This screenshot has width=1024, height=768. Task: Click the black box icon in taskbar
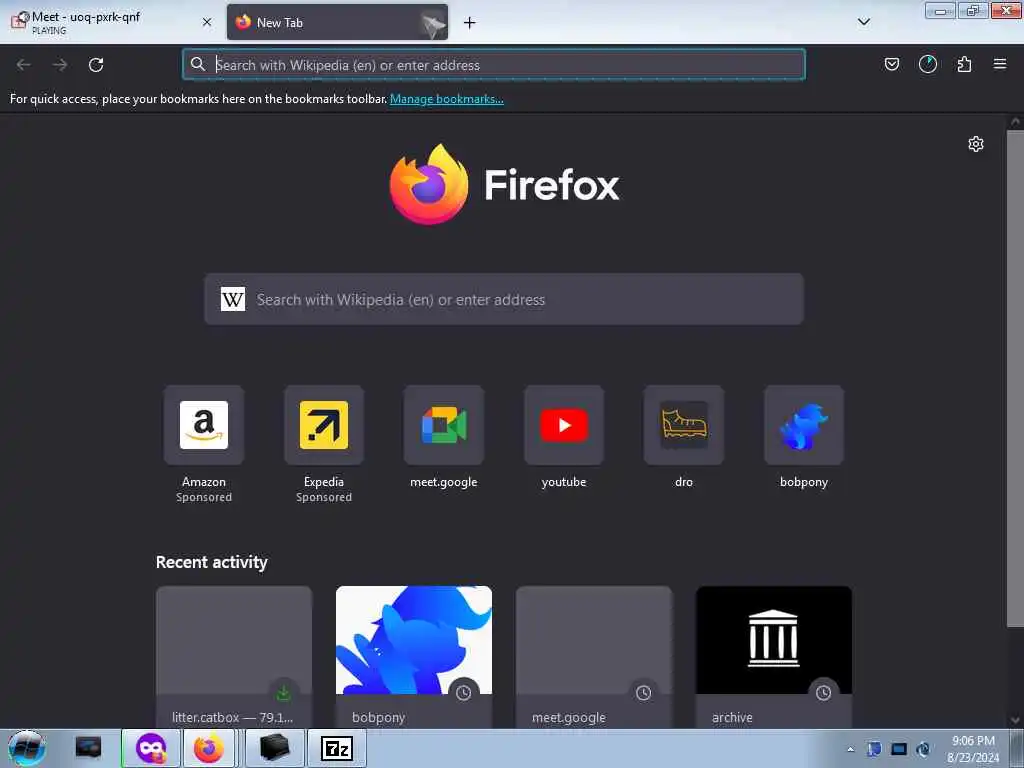tap(274, 748)
